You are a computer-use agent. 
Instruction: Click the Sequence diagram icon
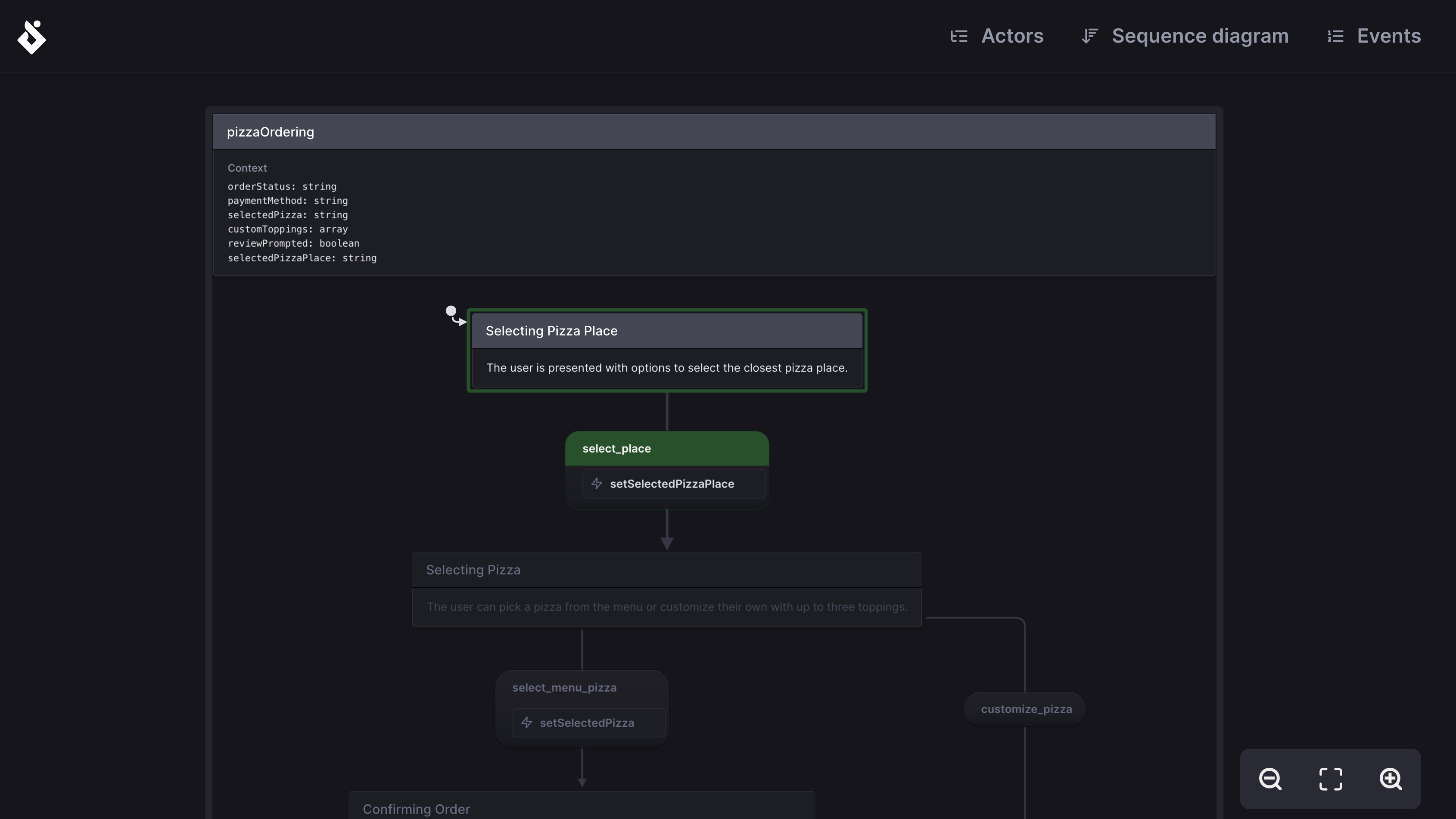(x=1089, y=36)
